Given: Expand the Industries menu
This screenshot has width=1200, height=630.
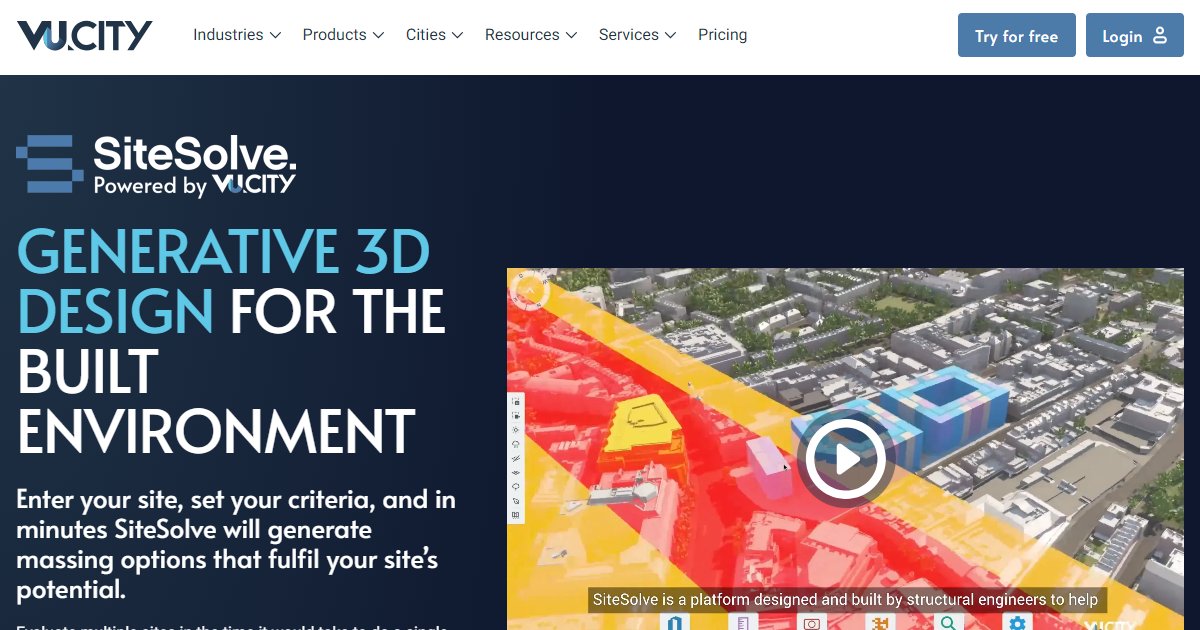Looking at the screenshot, I should (237, 35).
